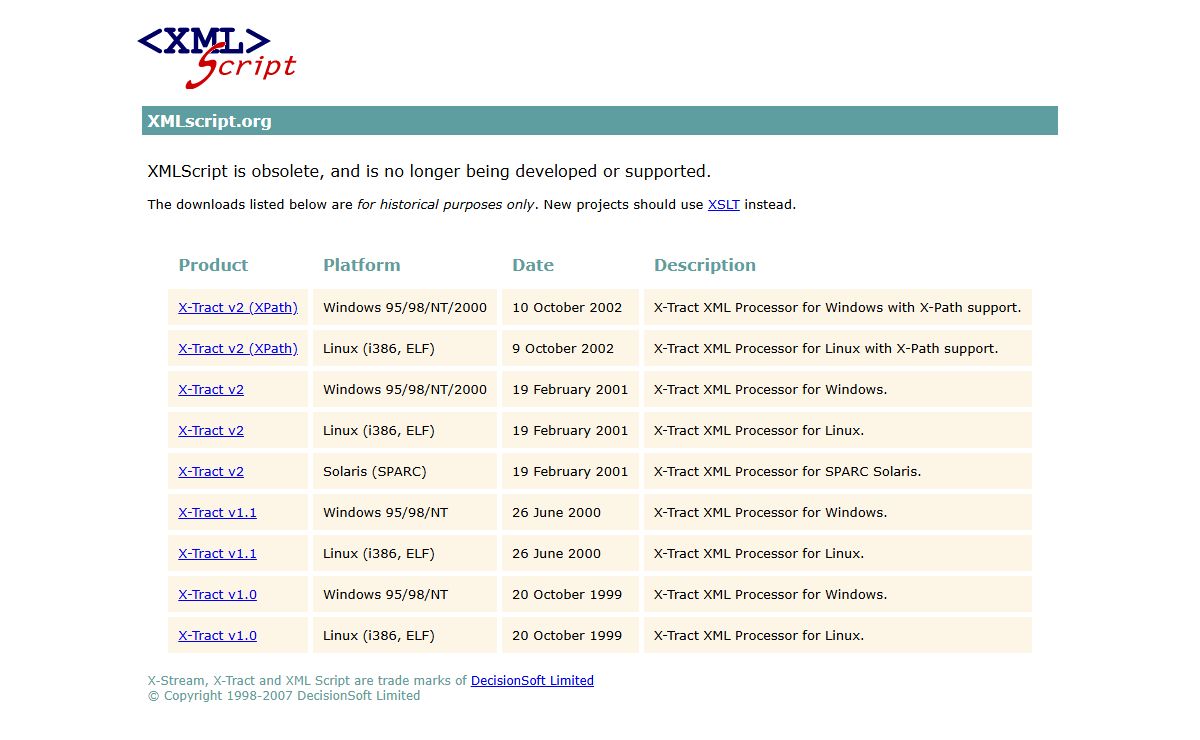Click the XML Script logo image
Screen dimensions: 1200x740
[217, 57]
